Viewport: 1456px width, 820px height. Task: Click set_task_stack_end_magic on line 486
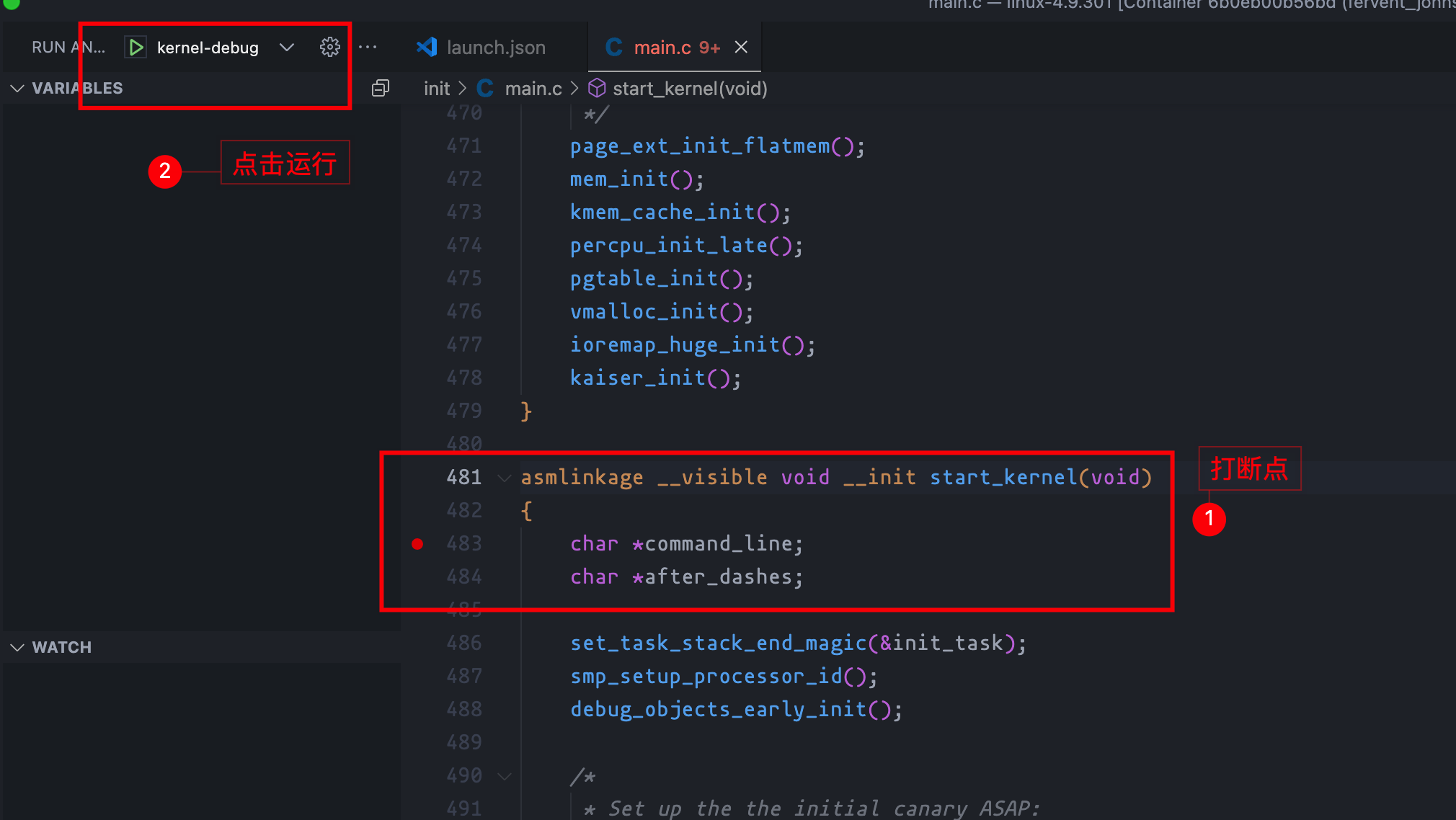(x=719, y=643)
